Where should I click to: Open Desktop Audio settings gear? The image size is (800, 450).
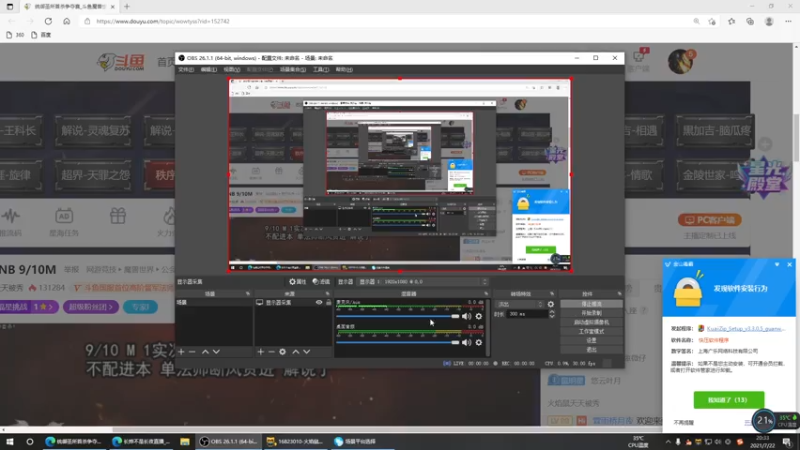coord(479,342)
